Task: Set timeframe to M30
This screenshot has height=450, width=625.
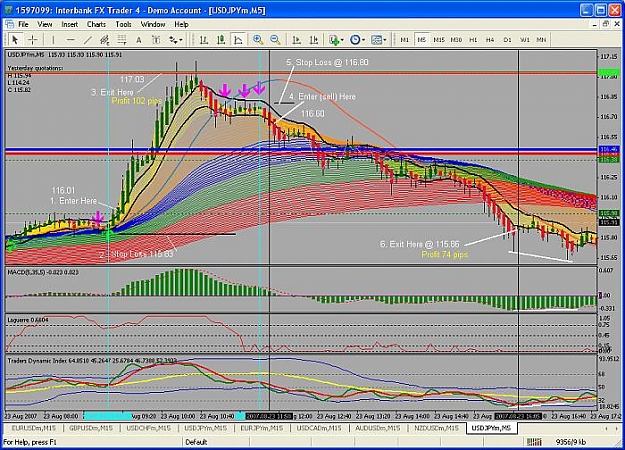Action: point(456,40)
